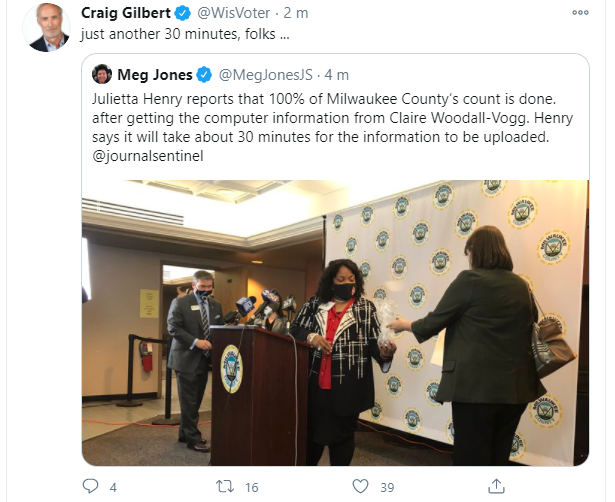Click Craig Gilbert's profile avatar
Viewport: 615px width, 502px height.
tap(47, 27)
